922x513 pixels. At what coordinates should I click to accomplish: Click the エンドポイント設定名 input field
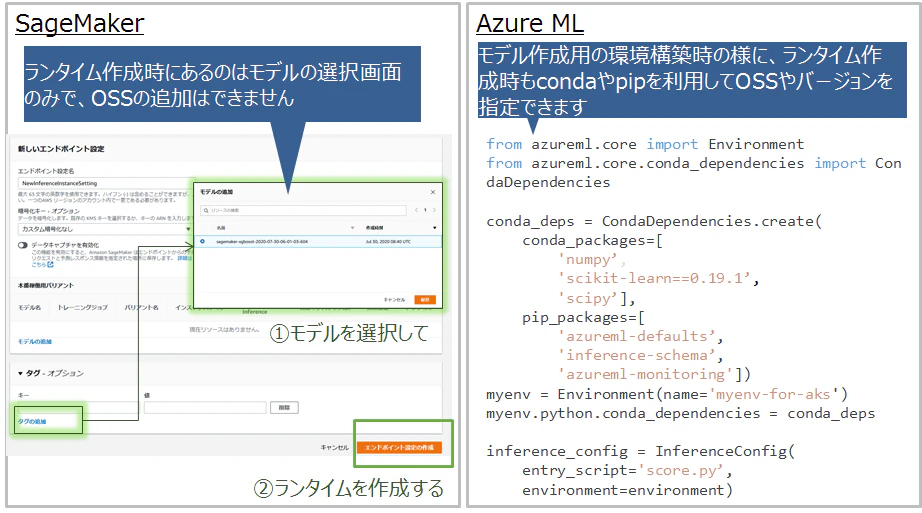105,183
